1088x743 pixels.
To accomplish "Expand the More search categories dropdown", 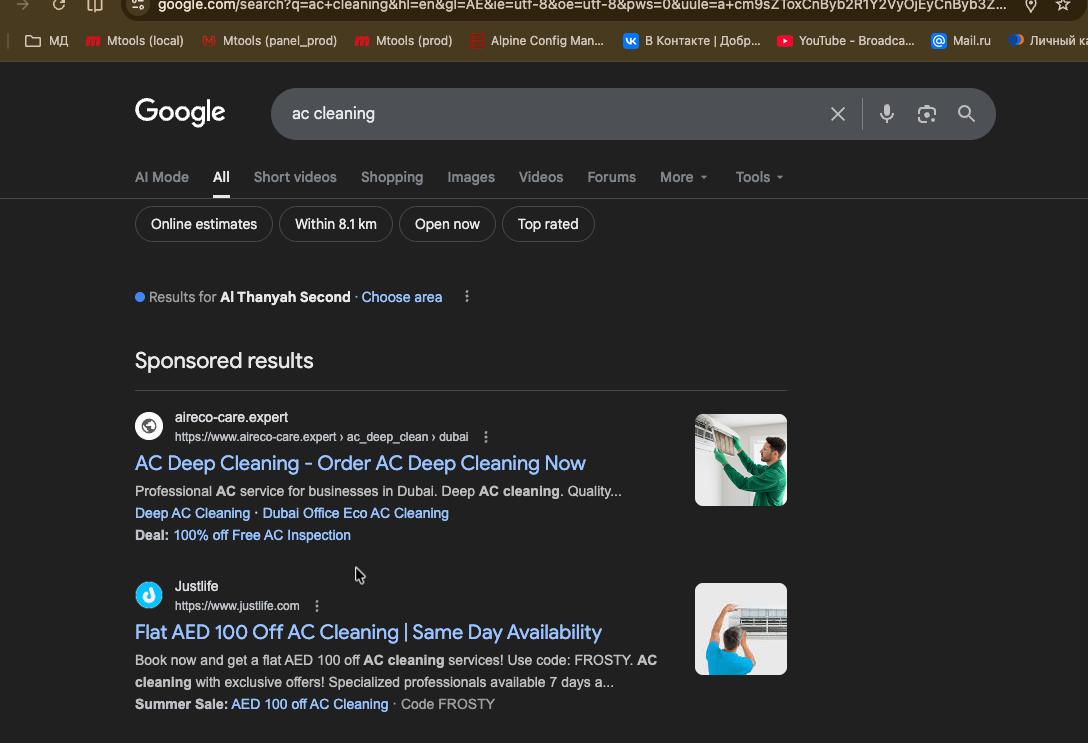I will click(683, 177).
